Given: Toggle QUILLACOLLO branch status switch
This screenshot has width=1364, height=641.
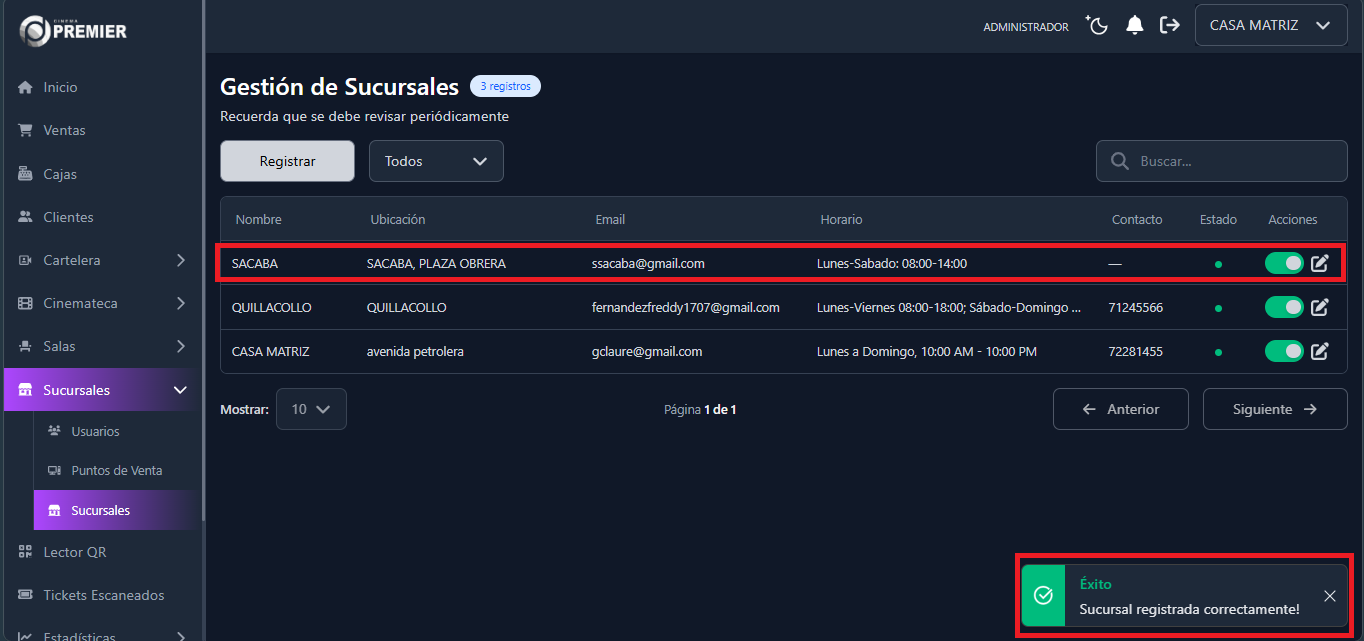Looking at the screenshot, I should point(1284,308).
